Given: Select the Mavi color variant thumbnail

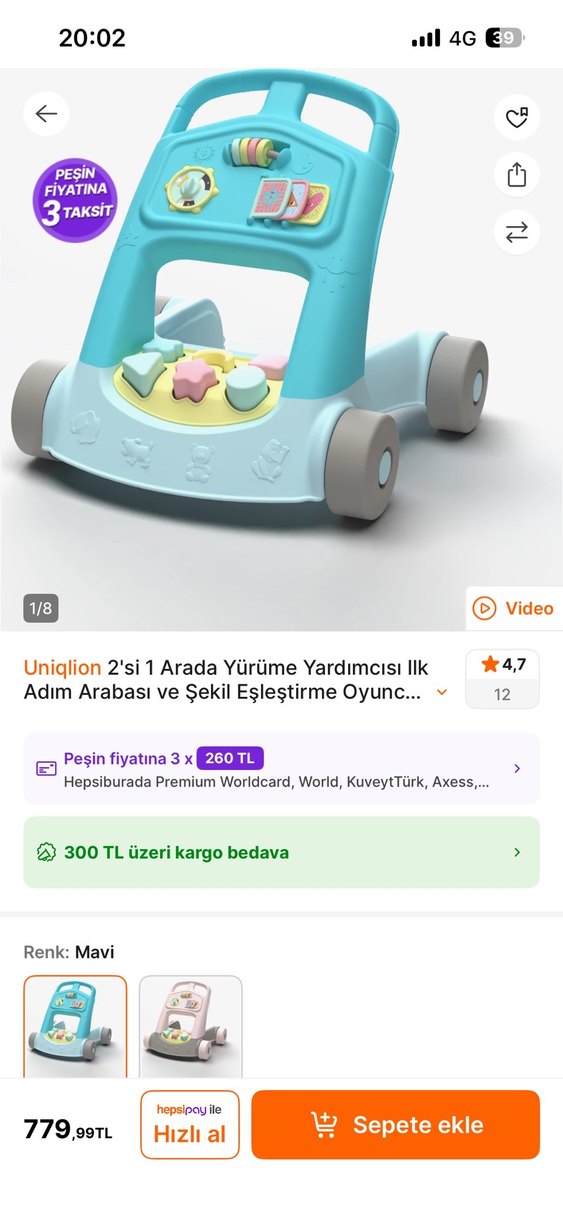Looking at the screenshot, I should [x=75, y=1027].
